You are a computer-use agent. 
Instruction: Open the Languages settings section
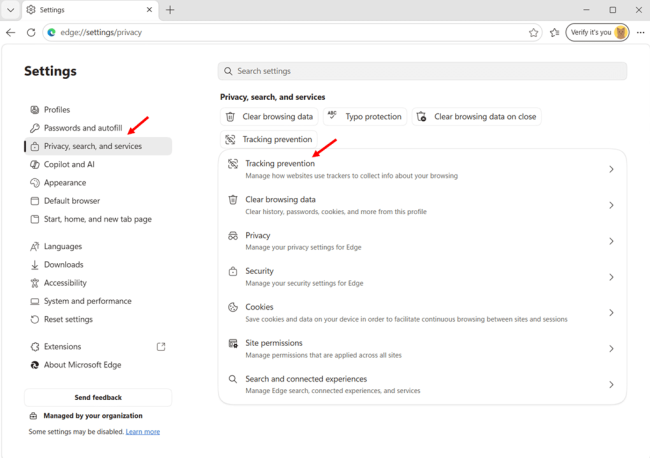tap(98, 247)
